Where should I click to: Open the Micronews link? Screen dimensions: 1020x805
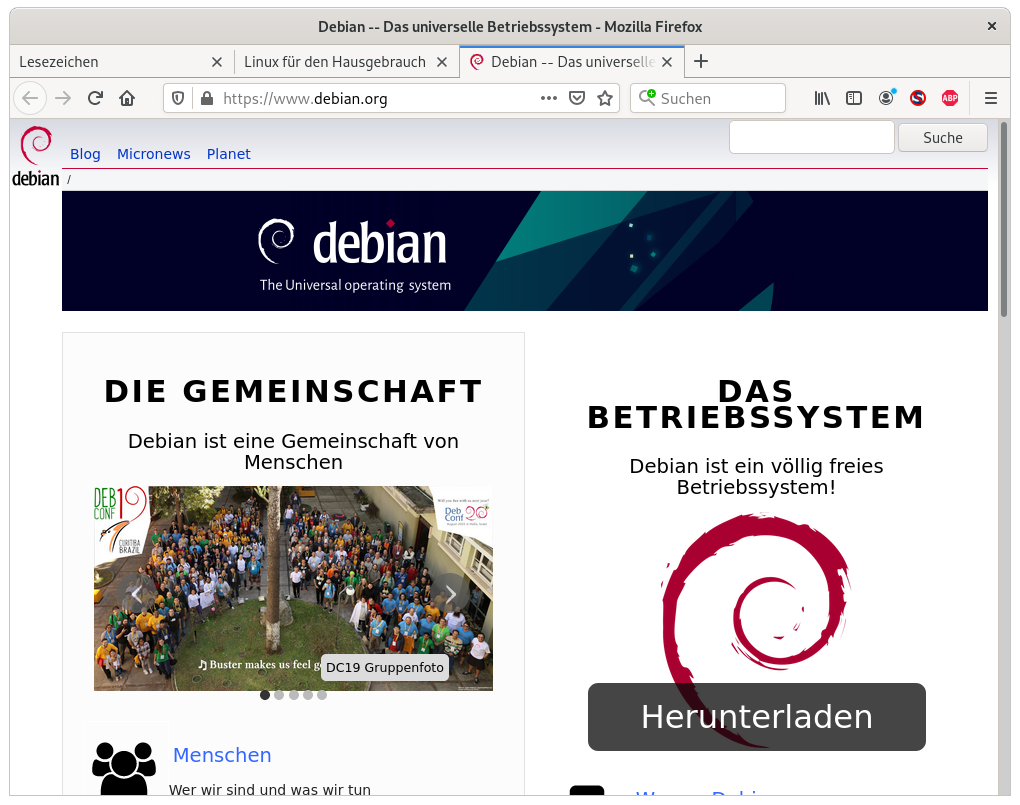(154, 154)
